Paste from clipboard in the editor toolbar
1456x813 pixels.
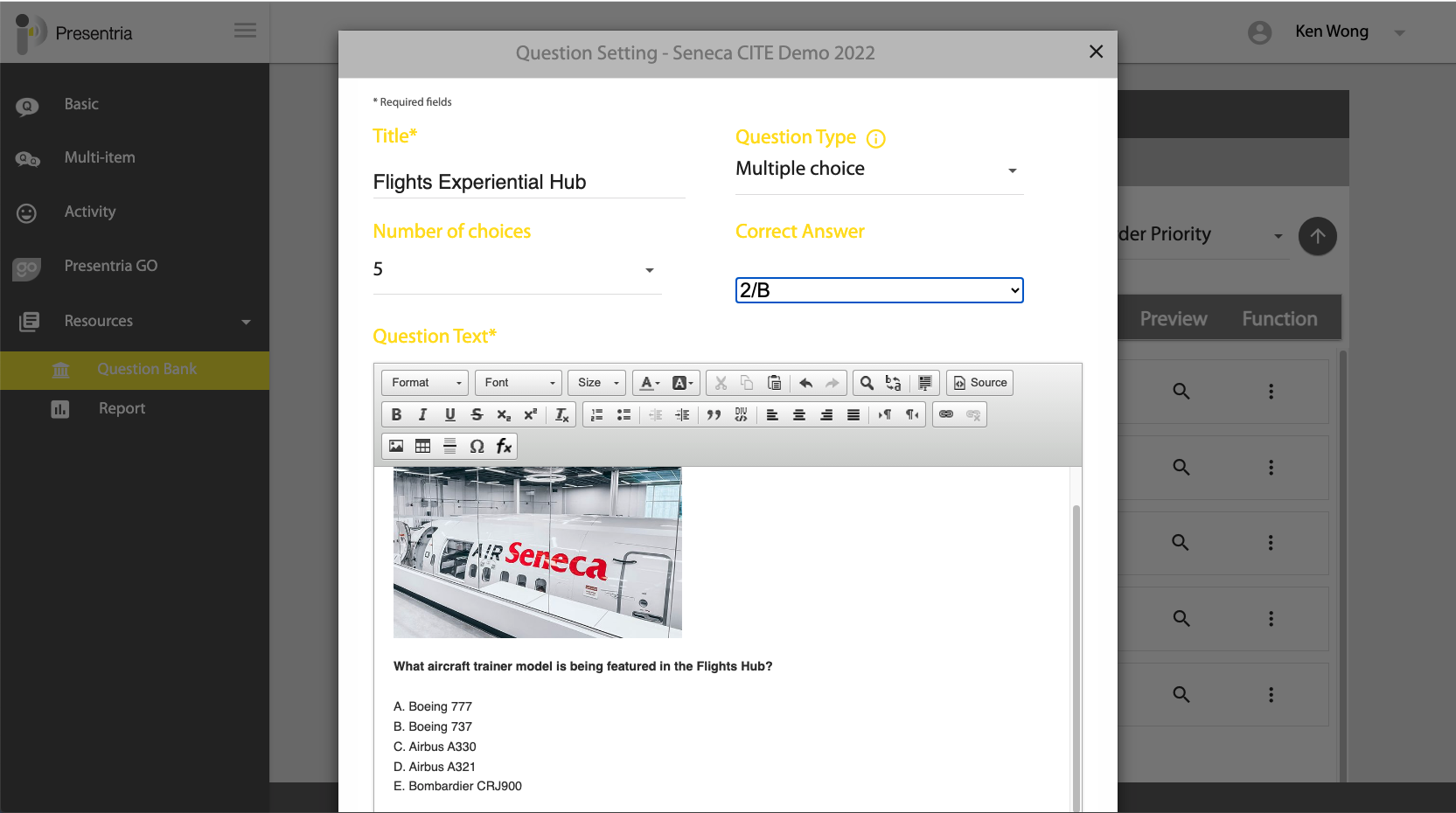click(x=774, y=382)
